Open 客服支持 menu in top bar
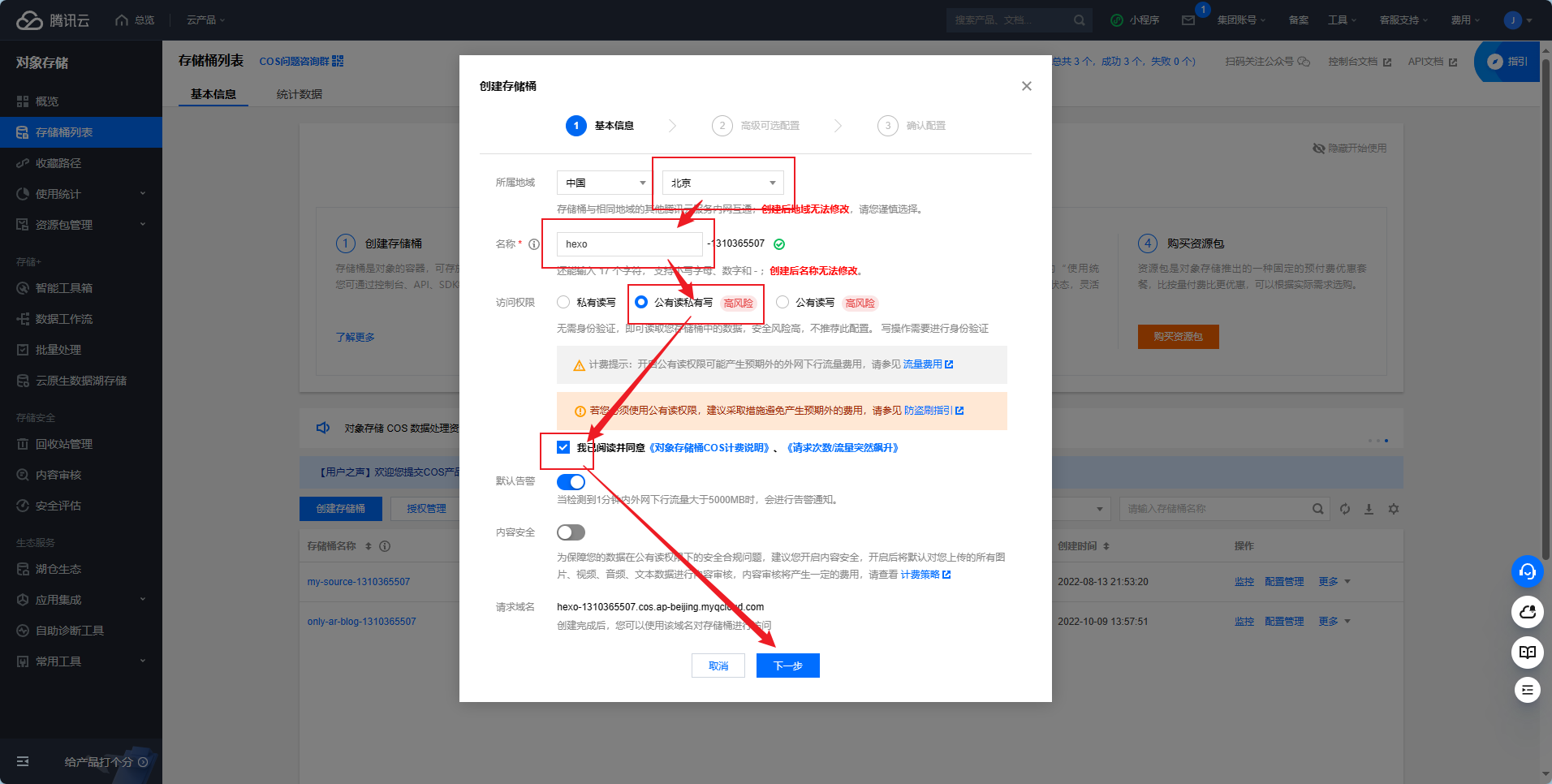This screenshot has height=784, width=1552. pyautogui.click(x=1403, y=20)
